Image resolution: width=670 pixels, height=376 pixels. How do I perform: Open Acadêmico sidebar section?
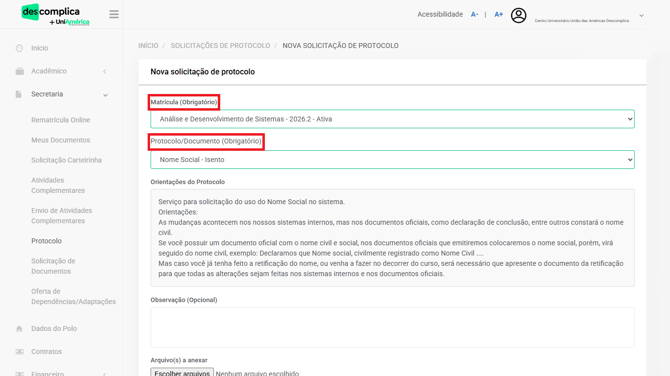coord(49,71)
